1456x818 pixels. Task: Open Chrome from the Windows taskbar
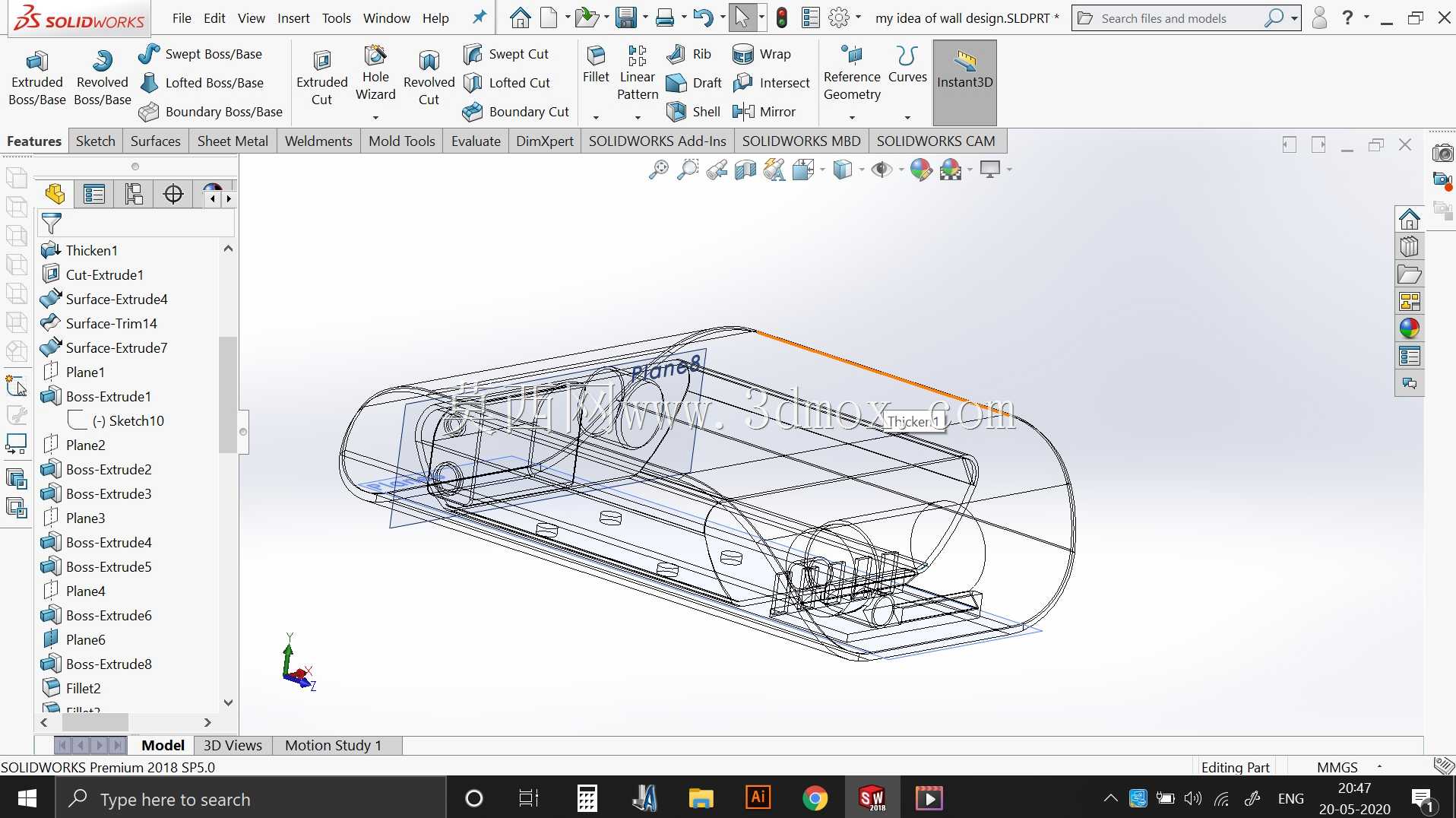(x=815, y=798)
